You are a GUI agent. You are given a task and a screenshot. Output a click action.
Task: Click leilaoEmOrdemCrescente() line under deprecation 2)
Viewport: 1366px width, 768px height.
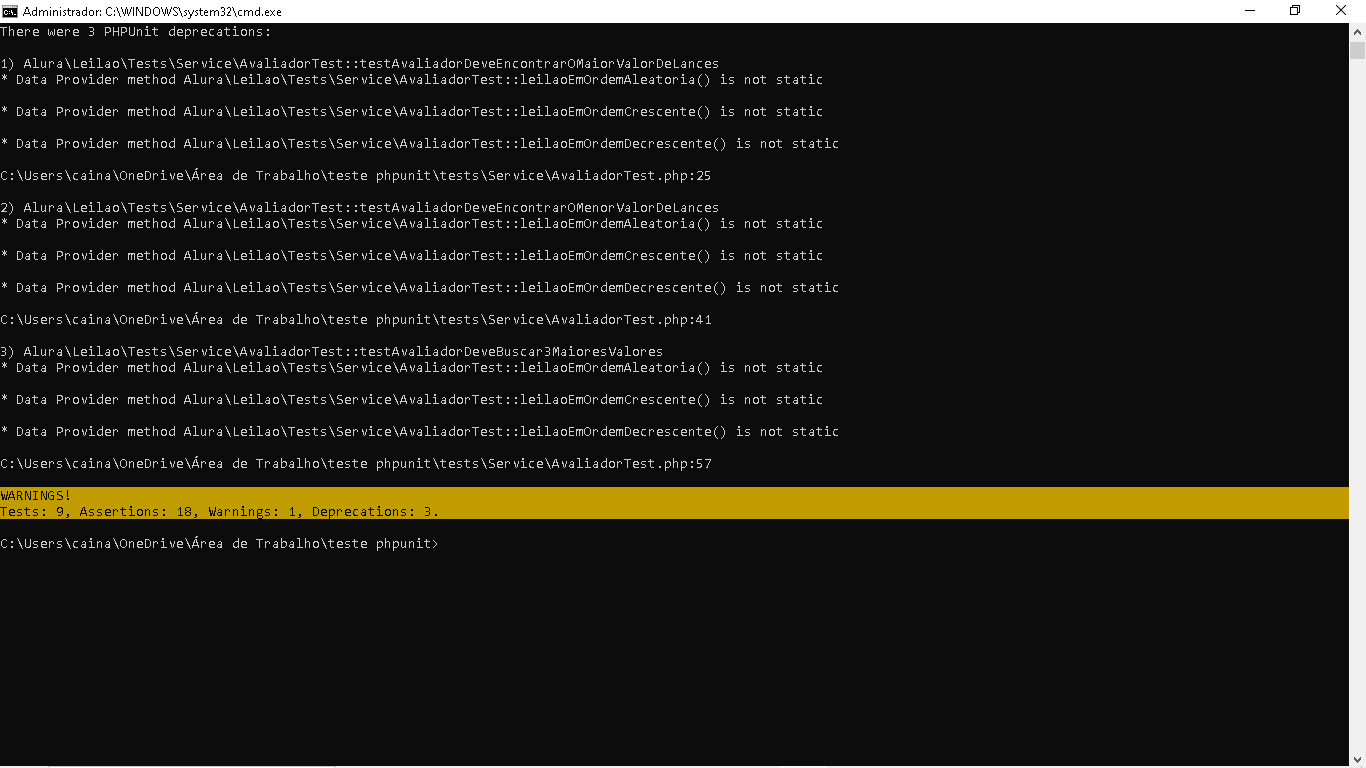(x=412, y=255)
